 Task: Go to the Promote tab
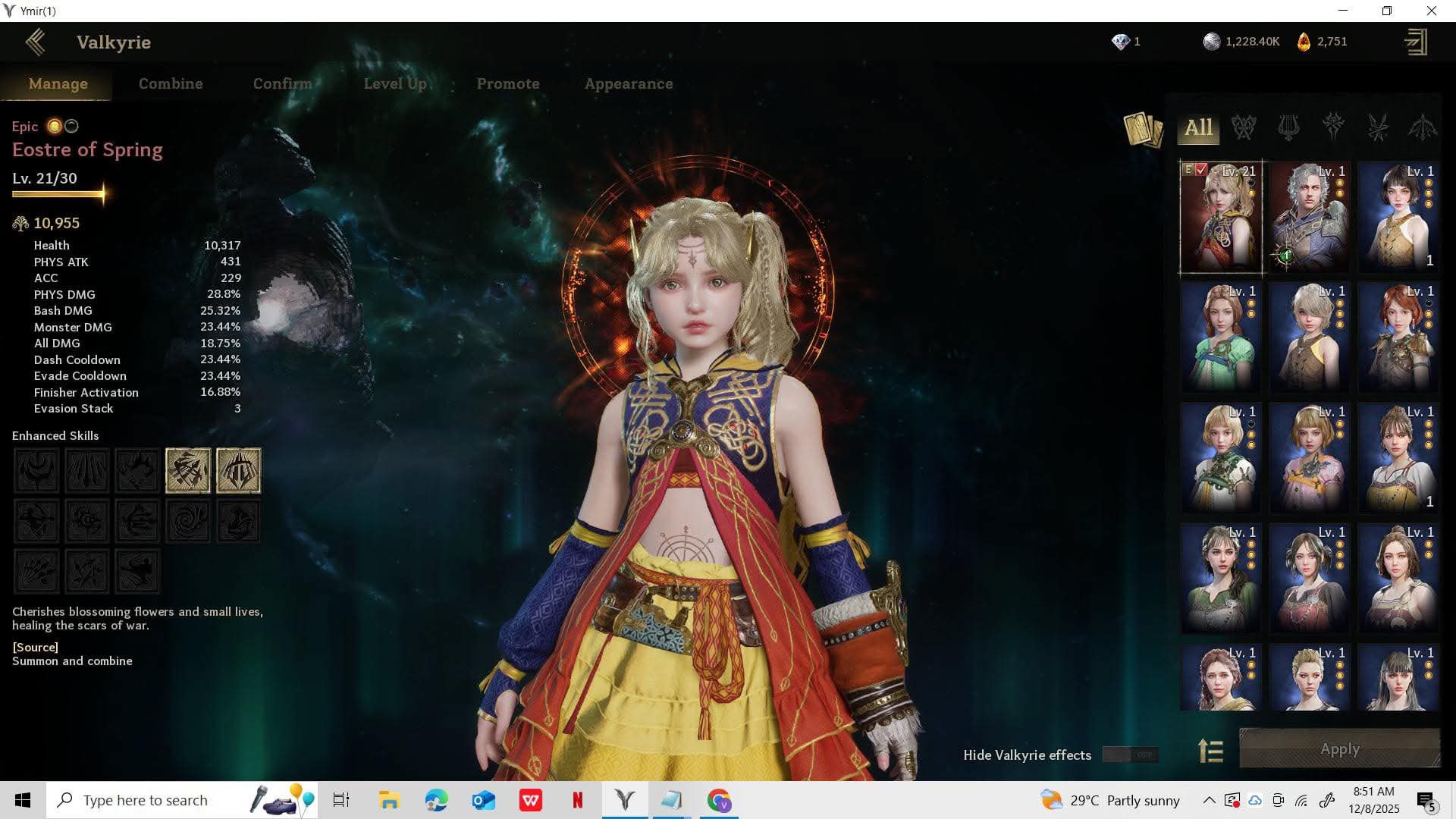coord(508,83)
